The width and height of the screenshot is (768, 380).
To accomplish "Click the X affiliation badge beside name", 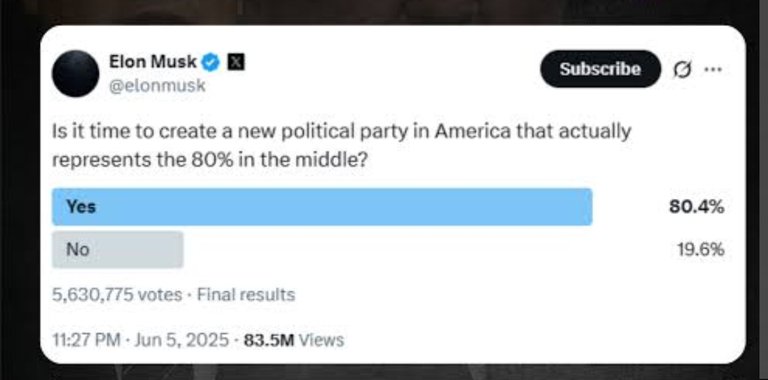I will coord(236,63).
